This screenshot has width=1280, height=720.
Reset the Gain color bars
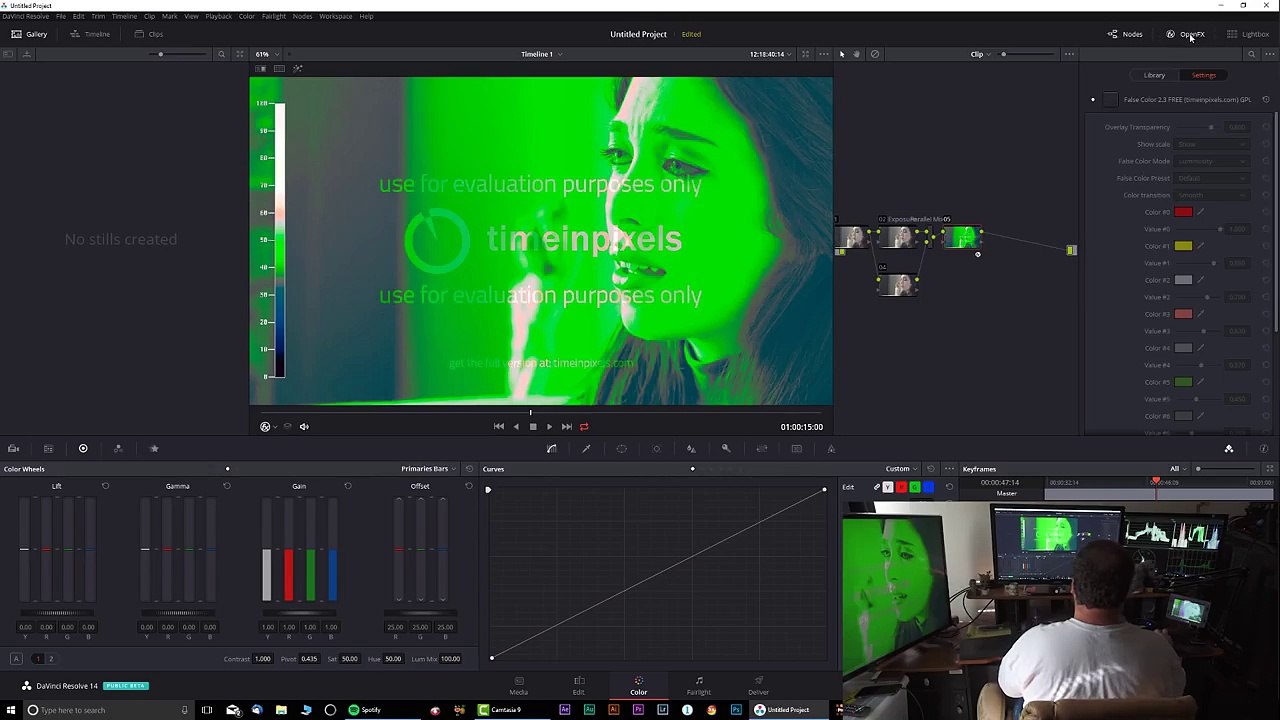point(347,486)
